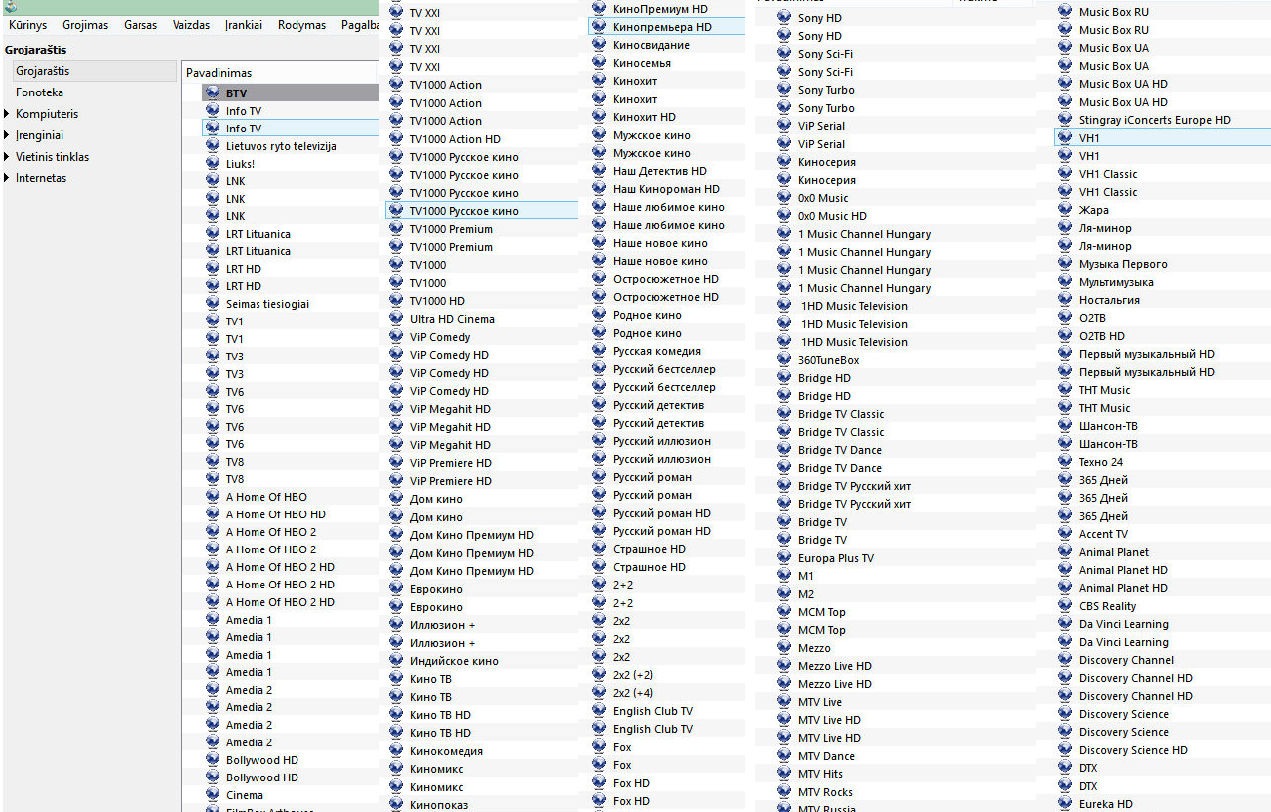Expand the Internetas sidebar section

click(7, 178)
